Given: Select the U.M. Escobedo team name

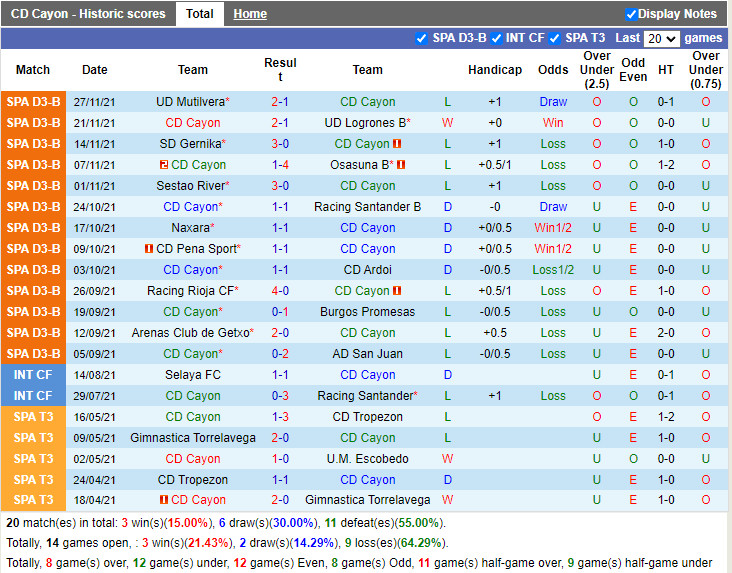Looking at the screenshot, I should [367, 459].
